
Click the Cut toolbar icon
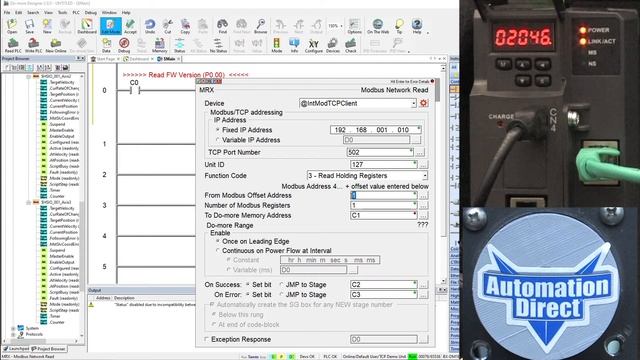(x=167, y=26)
